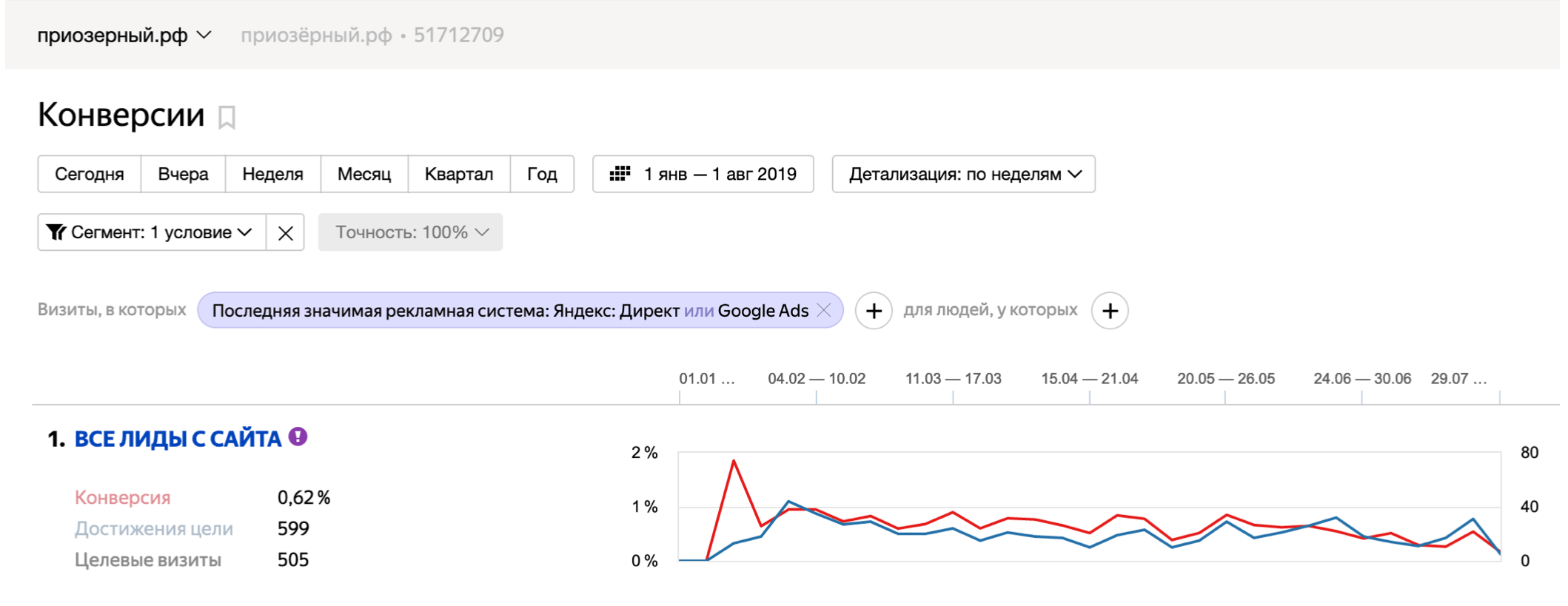The image size is (1568, 606).
Task: Click the purple warning icon by the goal
Action: [298, 437]
